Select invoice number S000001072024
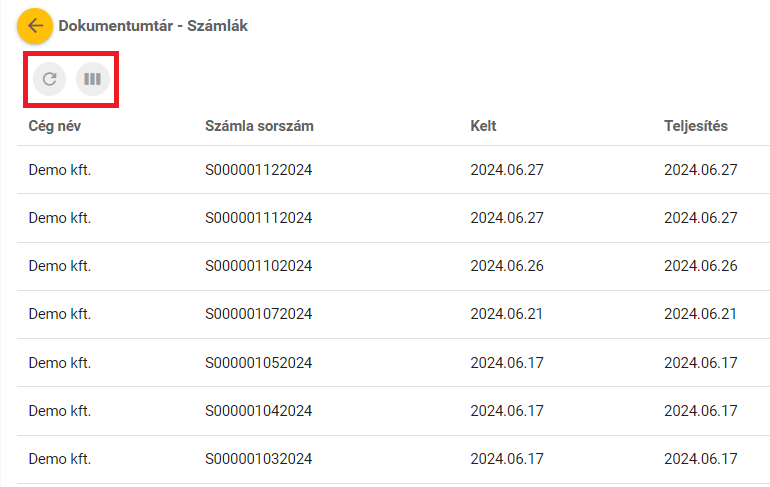The image size is (770, 487). 259,314
